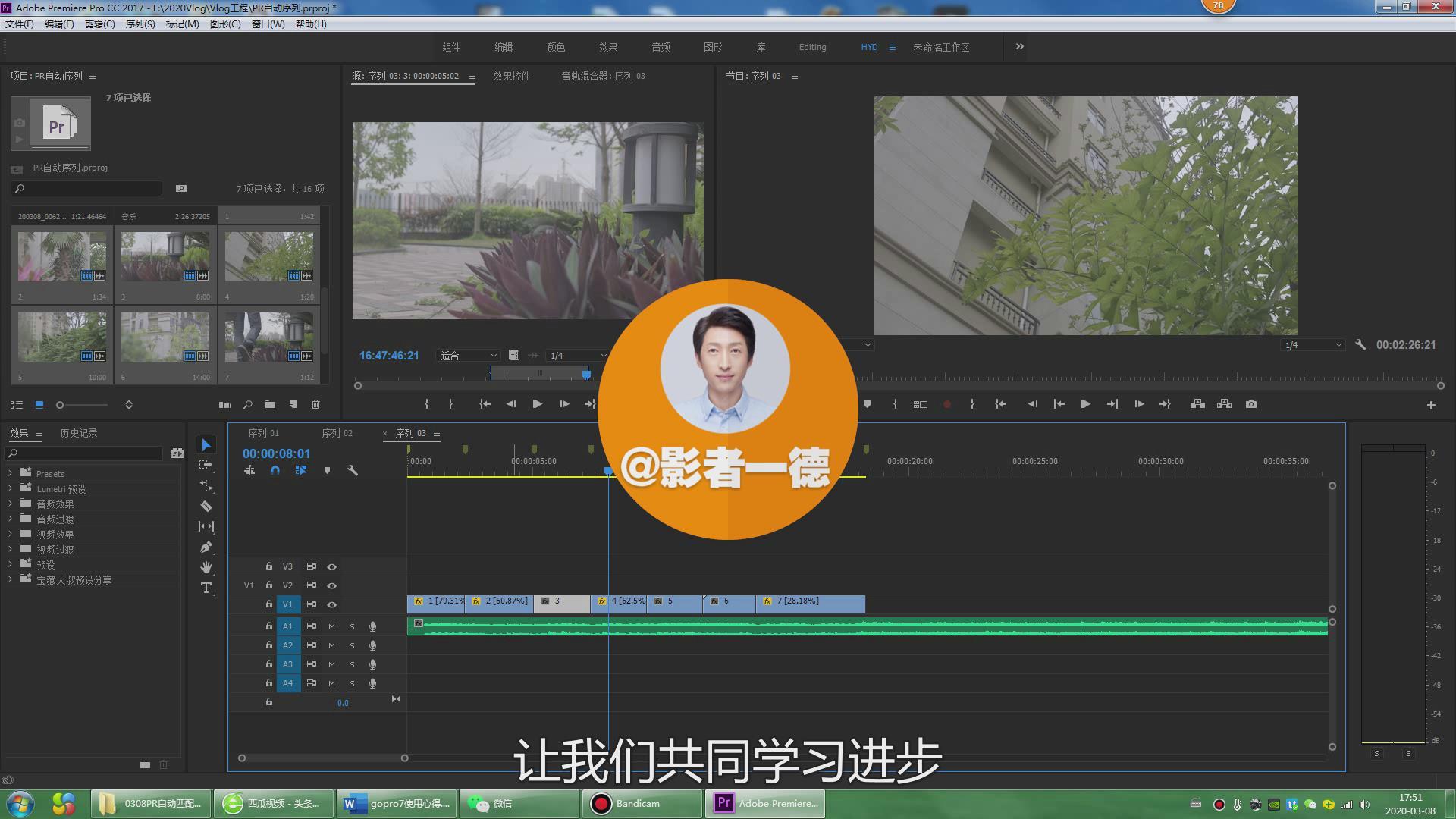Click Automate to Sequence icon

(224, 405)
